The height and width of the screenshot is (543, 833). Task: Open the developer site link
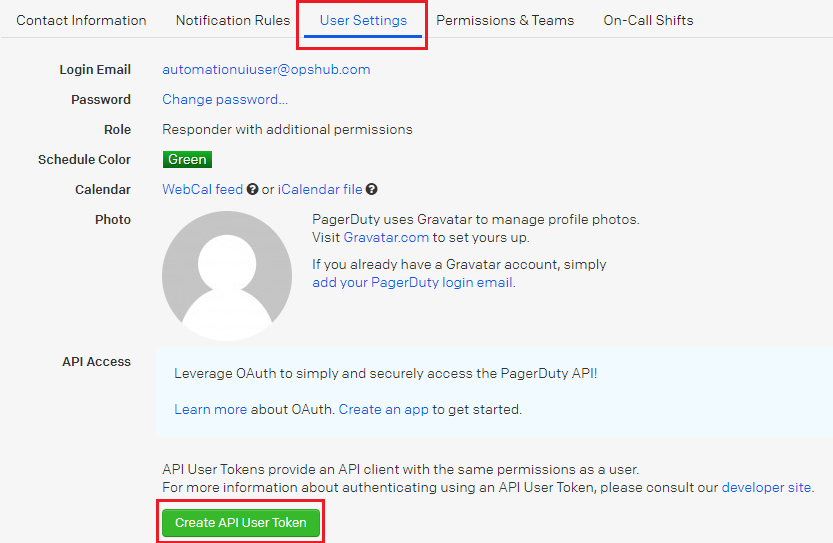tap(767, 487)
